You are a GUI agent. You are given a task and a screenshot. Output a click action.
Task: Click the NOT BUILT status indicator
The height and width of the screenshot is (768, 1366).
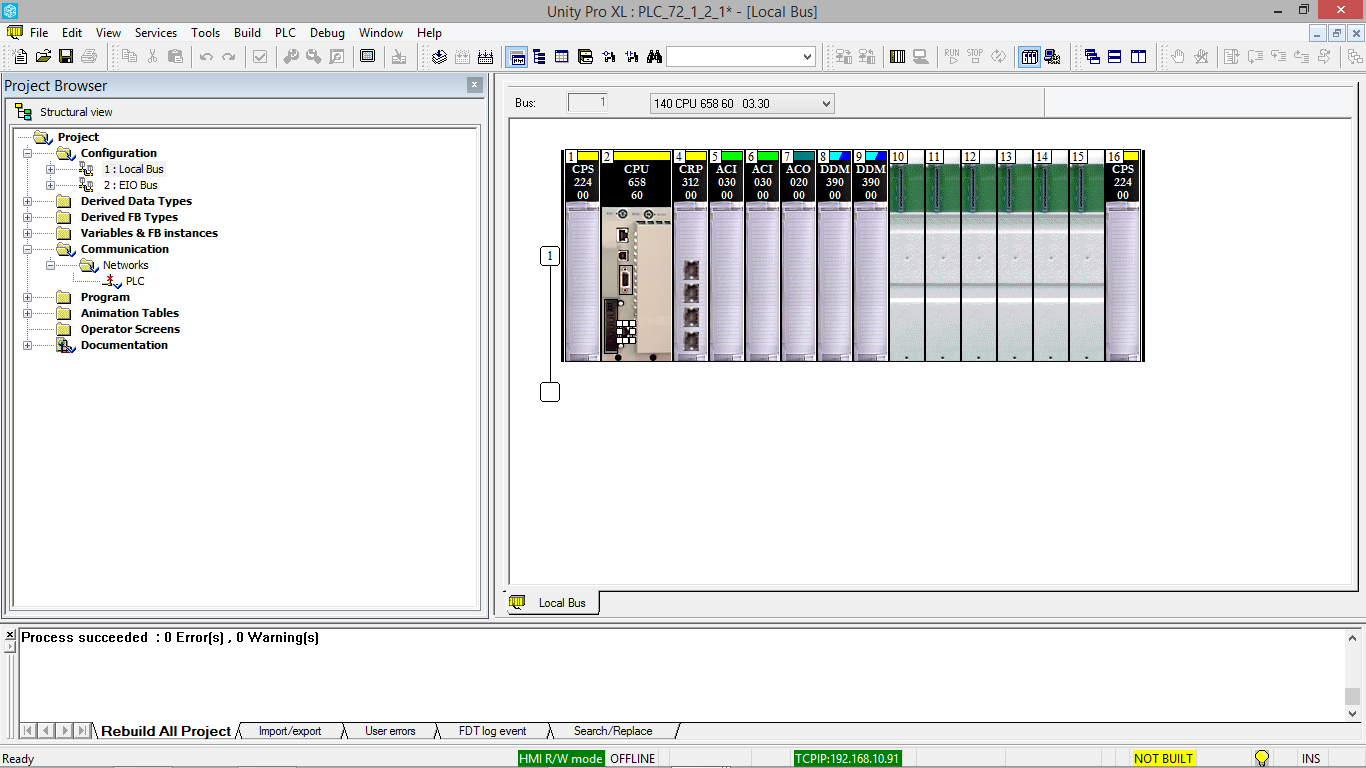(1162, 758)
